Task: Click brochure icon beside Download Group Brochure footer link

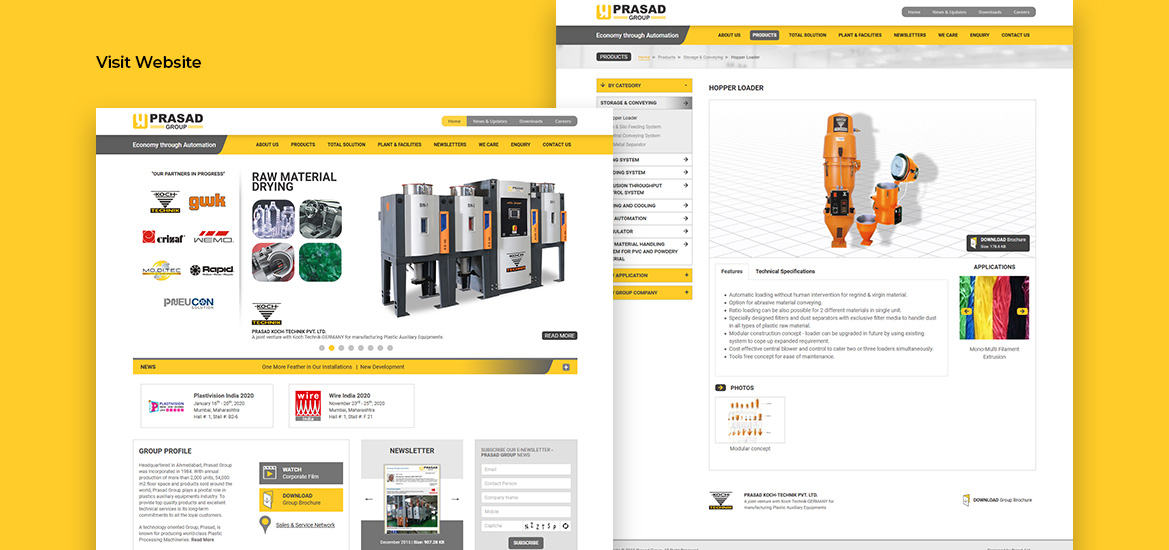Action: [966, 500]
